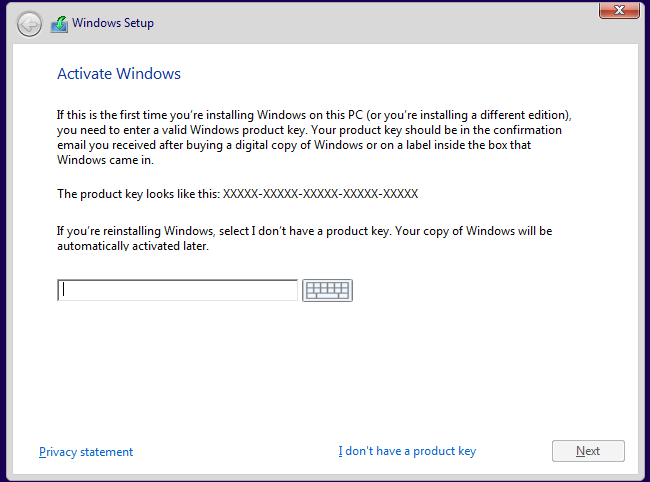The image size is (650, 482).
Task: Open the Privacy statement link
Action: pos(86,452)
